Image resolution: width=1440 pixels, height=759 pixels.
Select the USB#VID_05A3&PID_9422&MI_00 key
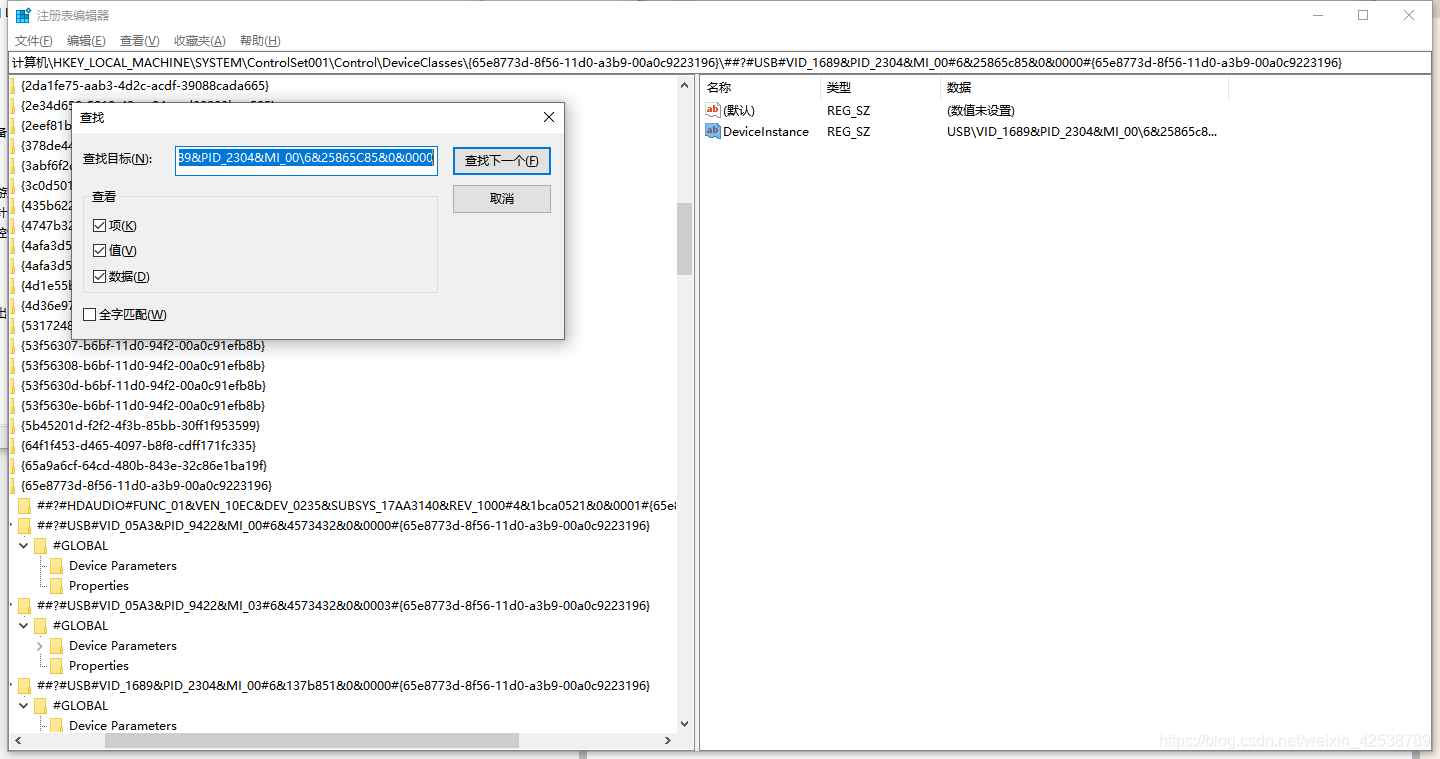[x=343, y=526]
